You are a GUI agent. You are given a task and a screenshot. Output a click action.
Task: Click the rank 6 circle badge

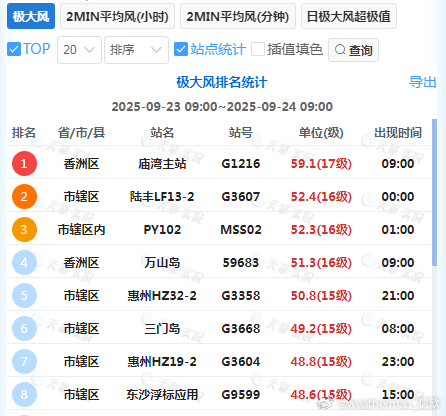(24, 328)
